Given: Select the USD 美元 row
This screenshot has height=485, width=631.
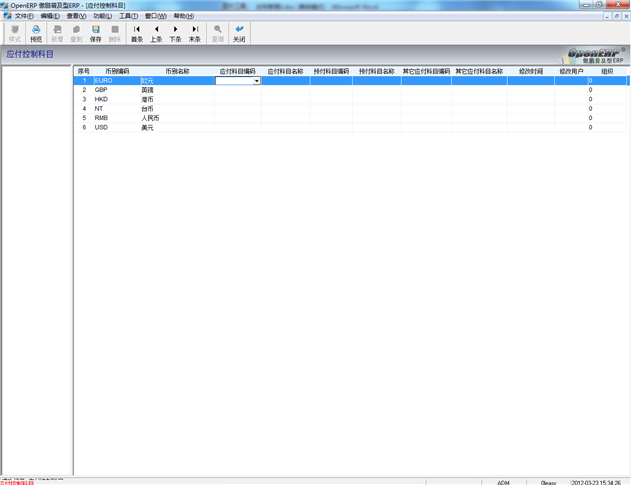Looking at the screenshot, I should point(101,127).
